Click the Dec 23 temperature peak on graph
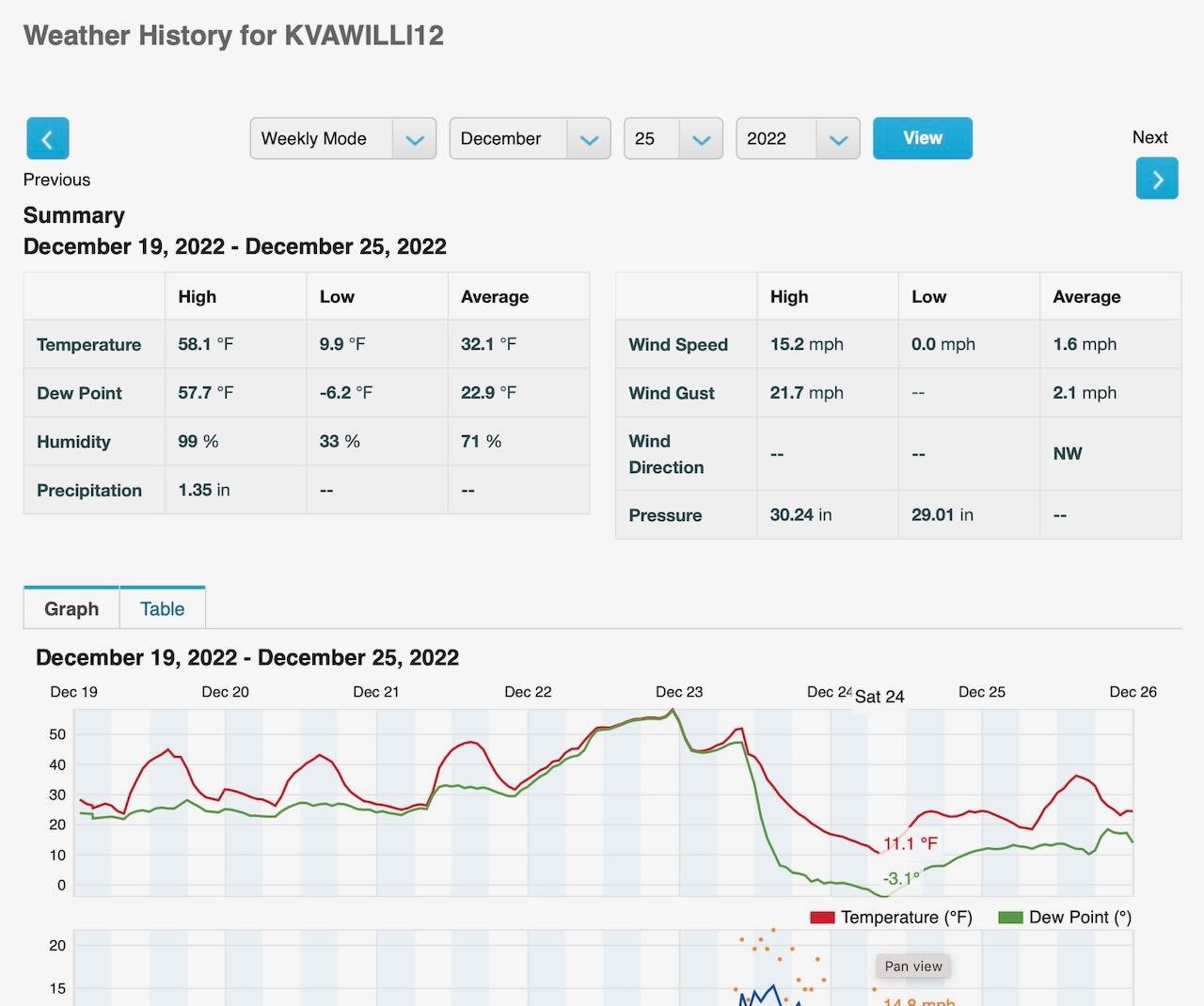The width and height of the screenshot is (1204, 1006). [x=672, y=711]
